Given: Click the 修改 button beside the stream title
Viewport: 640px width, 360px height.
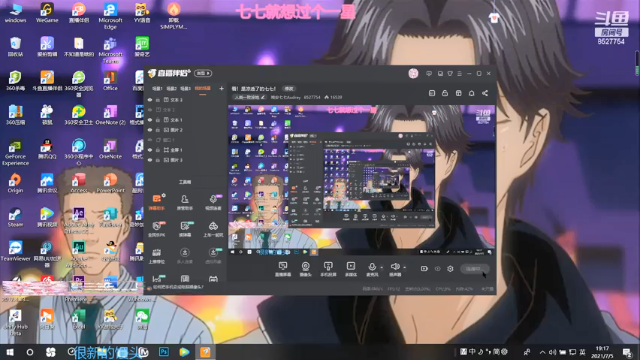Looking at the screenshot, I should pyautogui.click(x=289, y=89).
